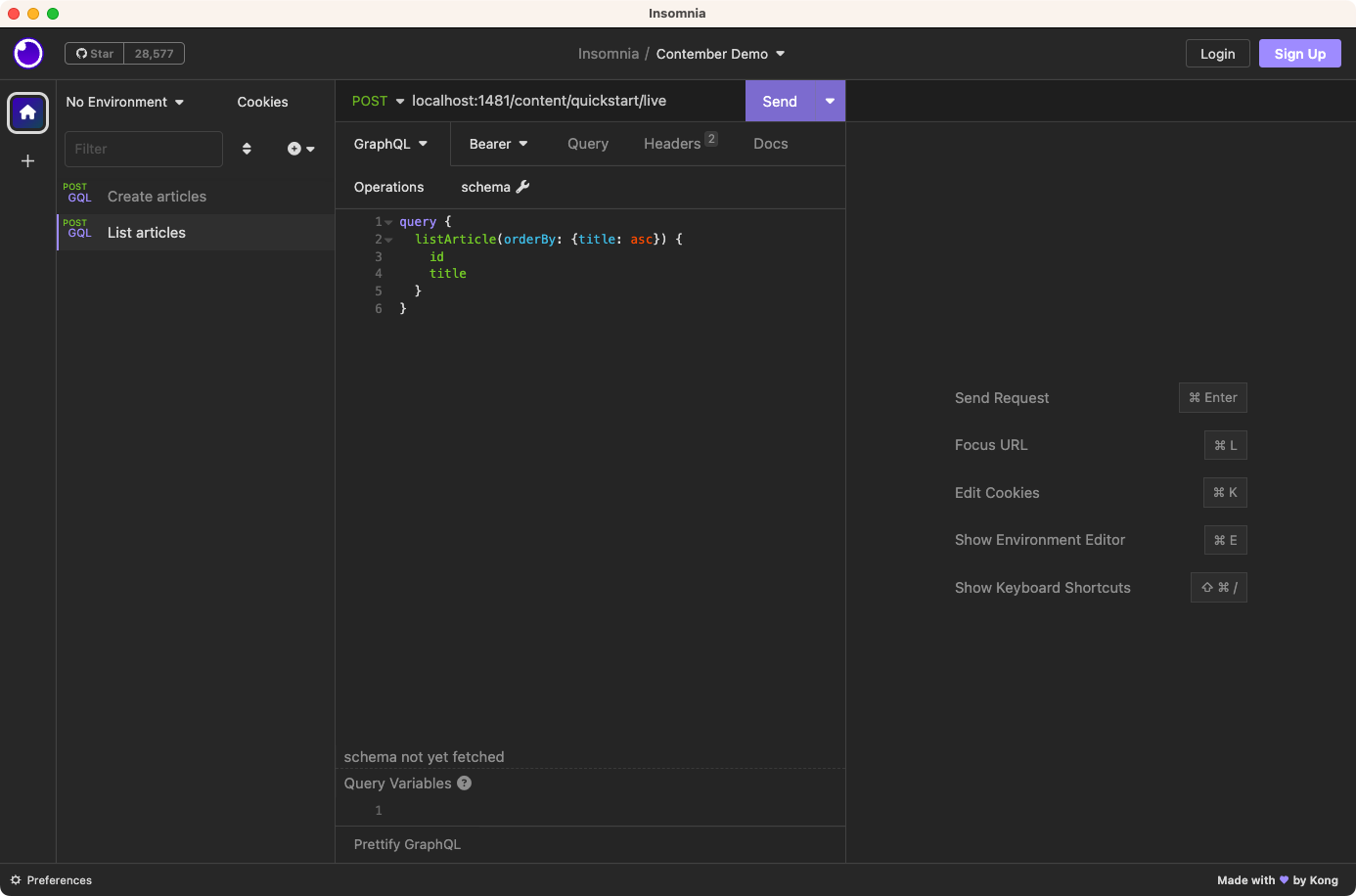
Task: Open the No Environment dropdown
Action: tap(124, 102)
